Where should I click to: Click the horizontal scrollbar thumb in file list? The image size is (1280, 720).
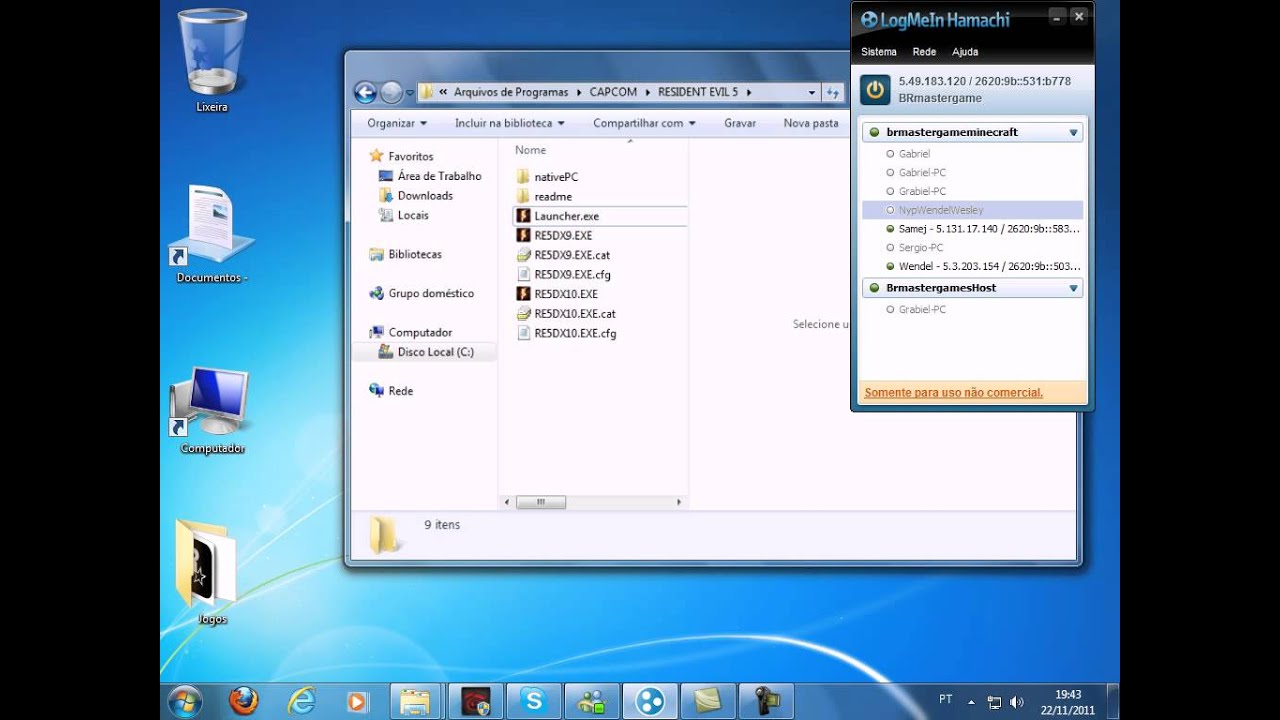tap(540, 502)
